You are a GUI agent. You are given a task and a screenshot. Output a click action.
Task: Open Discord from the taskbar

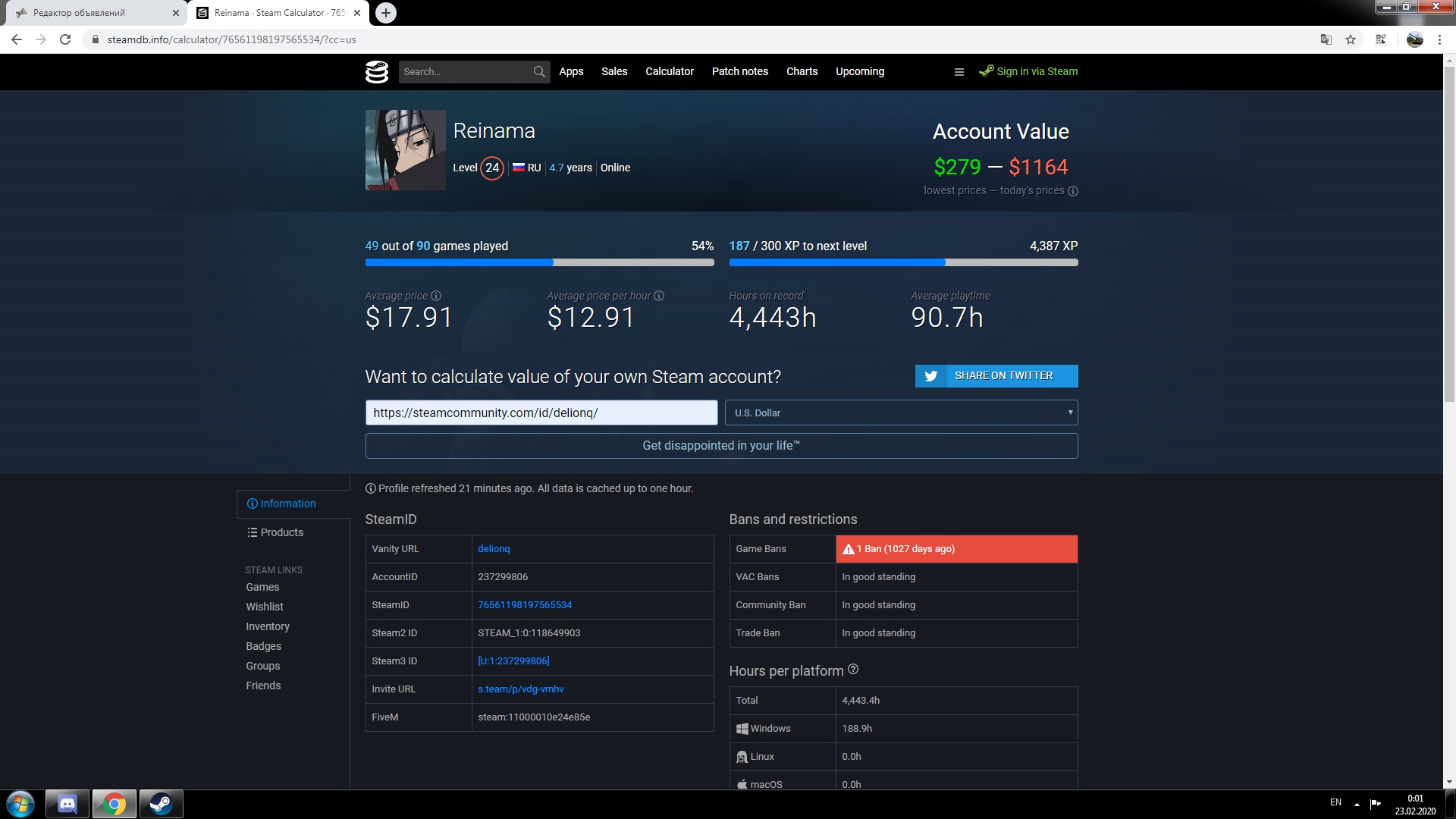pos(67,804)
